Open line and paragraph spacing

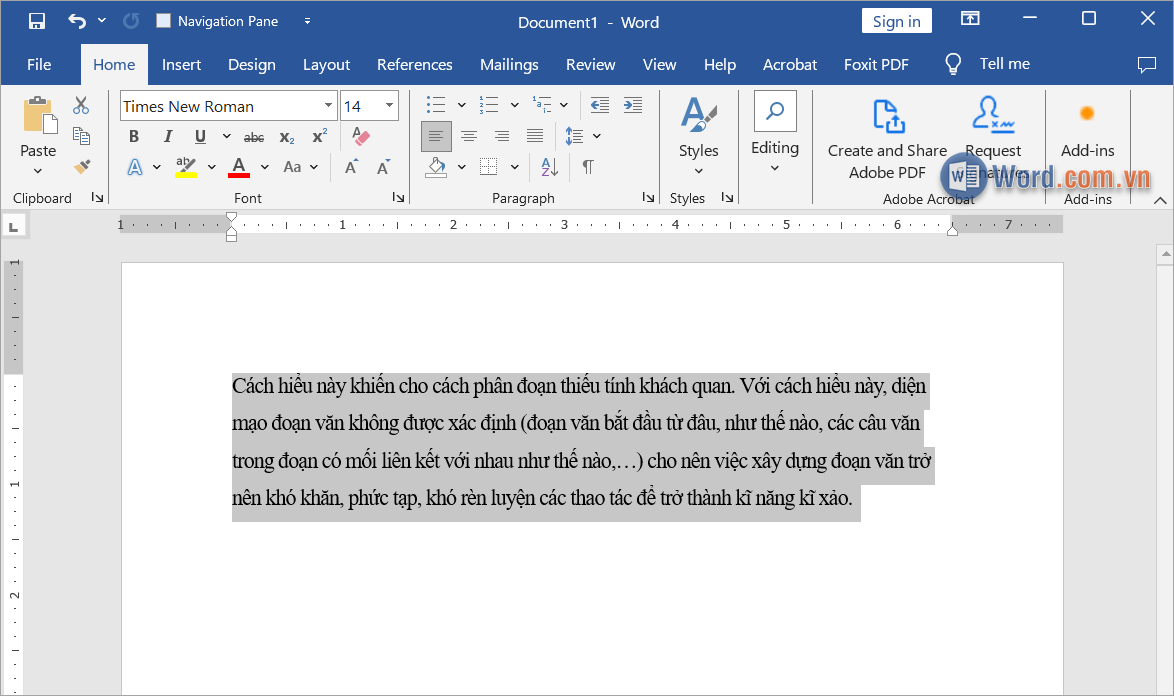click(x=574, y=136)
